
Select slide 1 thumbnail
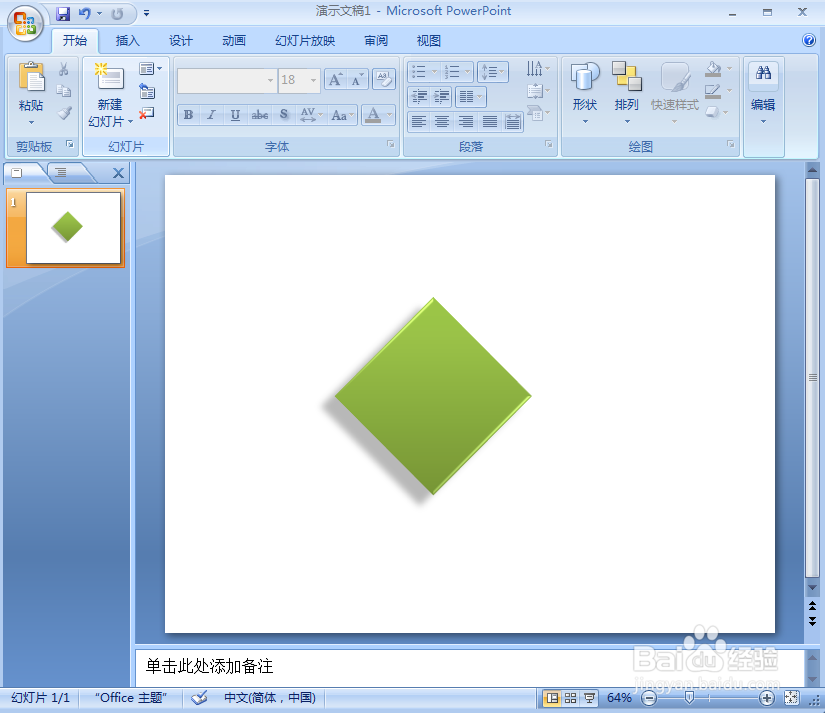pos(73,228)
